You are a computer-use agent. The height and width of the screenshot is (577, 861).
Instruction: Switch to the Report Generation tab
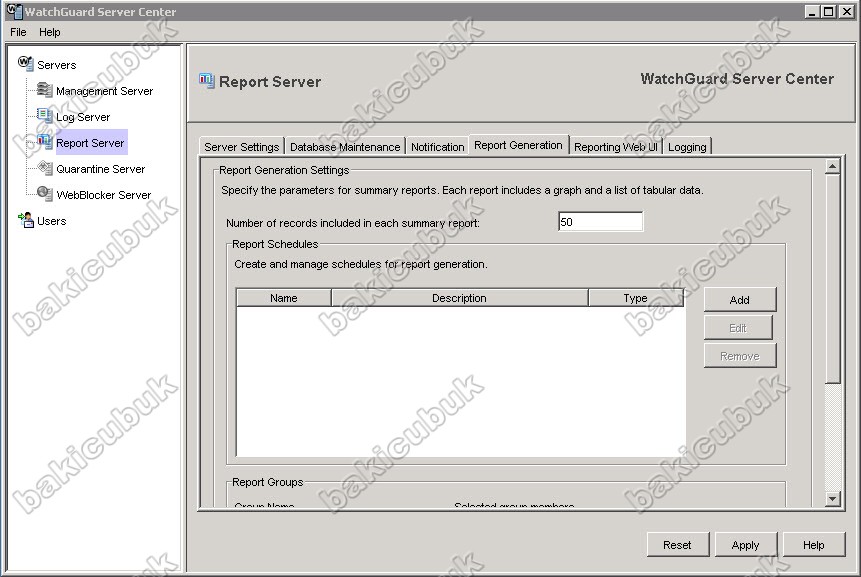click(518, 145)
